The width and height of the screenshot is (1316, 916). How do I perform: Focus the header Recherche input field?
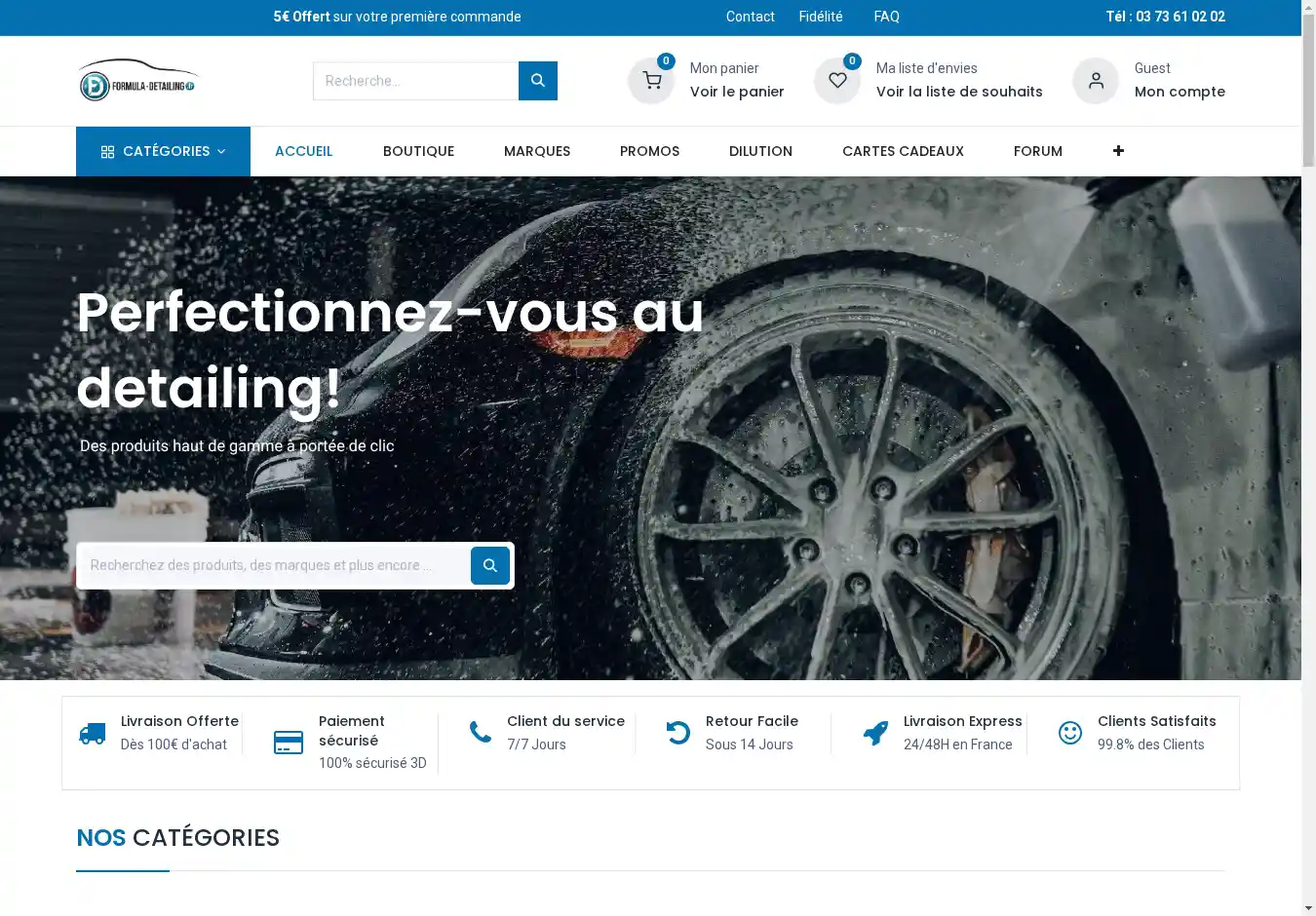click(x=415, y=81)
